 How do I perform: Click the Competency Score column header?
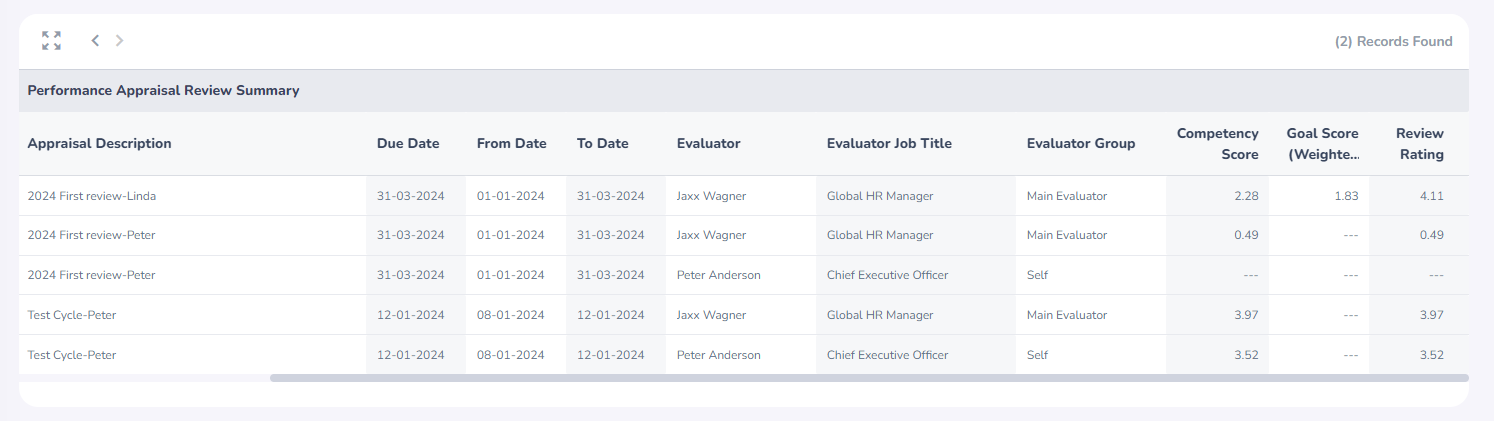point(1218,143)
